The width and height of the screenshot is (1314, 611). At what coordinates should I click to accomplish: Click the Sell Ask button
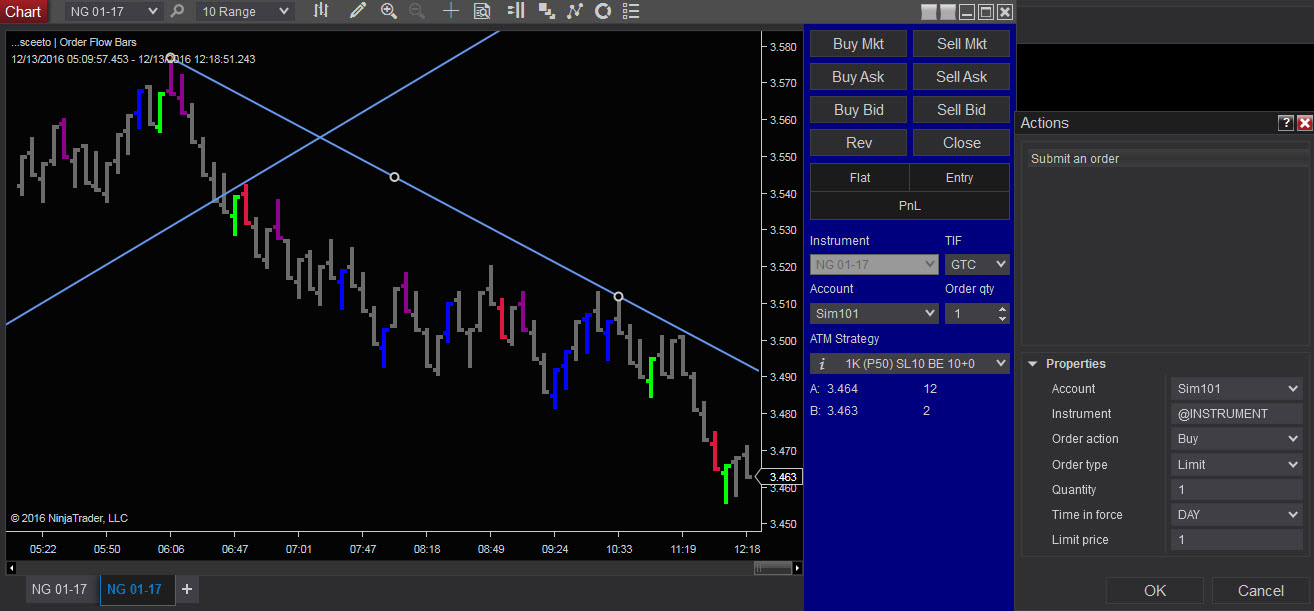pyautogui.click(x=962, y=77)
